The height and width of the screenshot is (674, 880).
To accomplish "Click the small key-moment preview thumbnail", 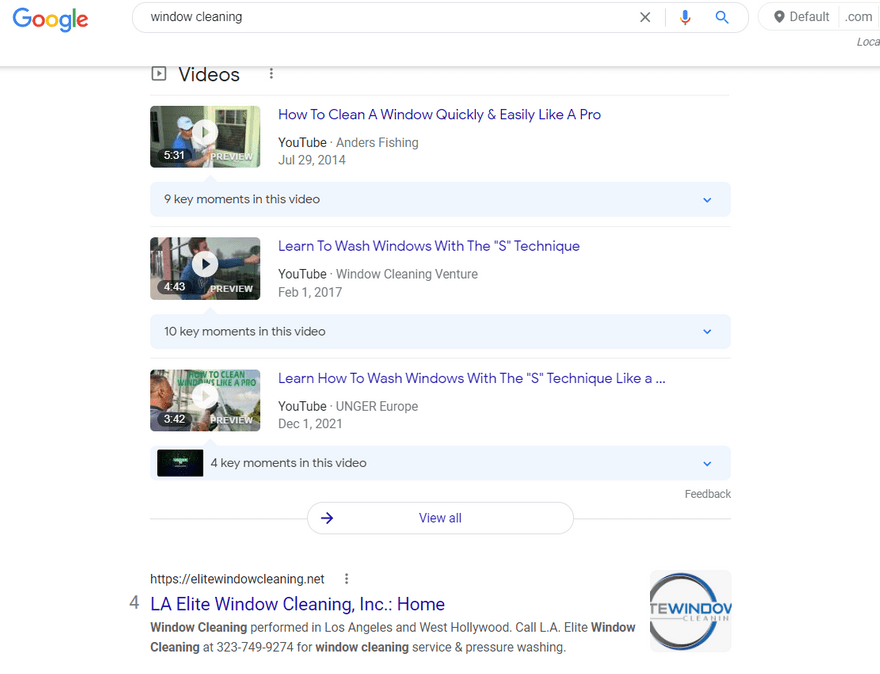I will (x=180, y=463).
